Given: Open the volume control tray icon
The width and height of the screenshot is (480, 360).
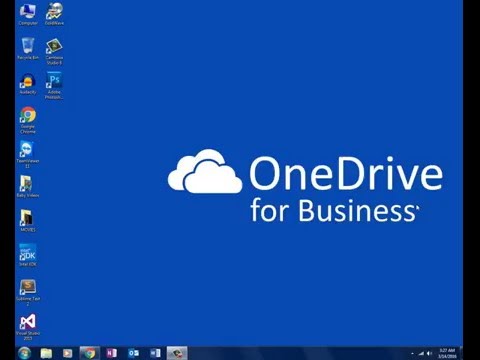Looking at the screenshot, I should (430, 353).
